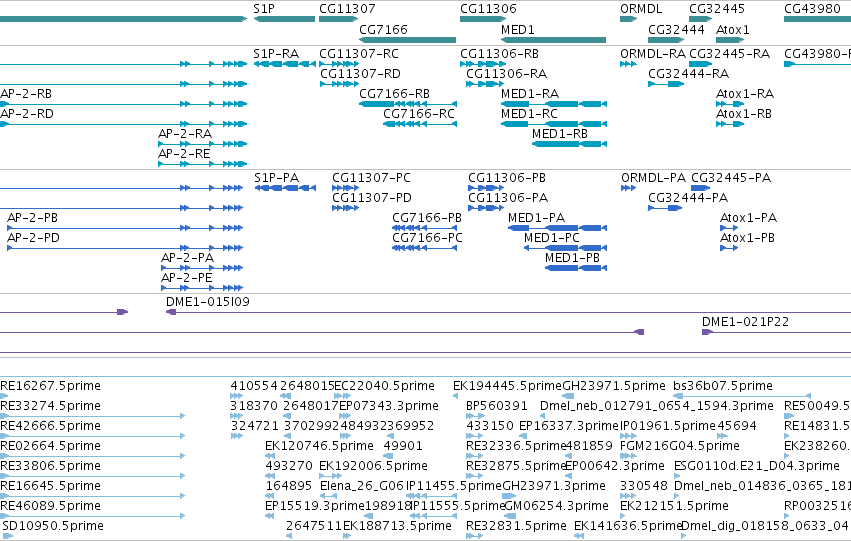Click protein ORMDL-PA
The width and height of the screenshot is (851, 541).
(653, 178)
